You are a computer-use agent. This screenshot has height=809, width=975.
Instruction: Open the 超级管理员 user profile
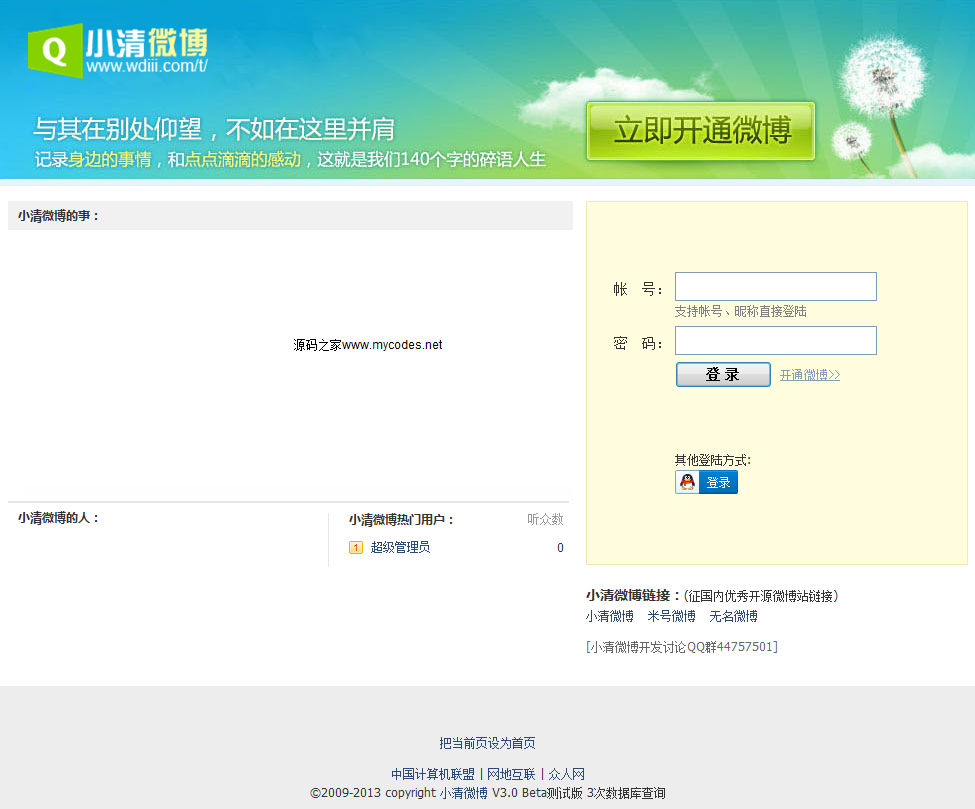(x=400, y=548)
